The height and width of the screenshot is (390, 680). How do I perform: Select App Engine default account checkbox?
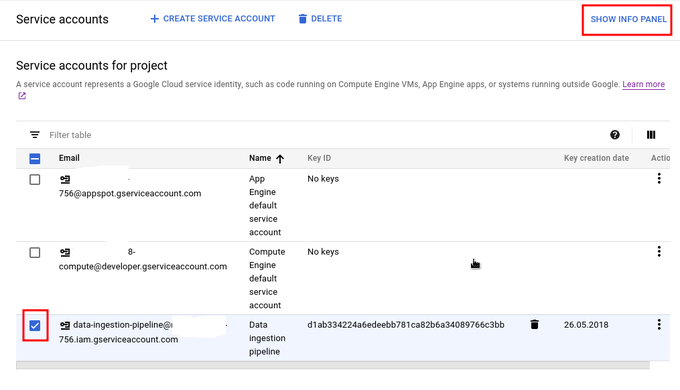pyautogui.click(x=35, y=180)
